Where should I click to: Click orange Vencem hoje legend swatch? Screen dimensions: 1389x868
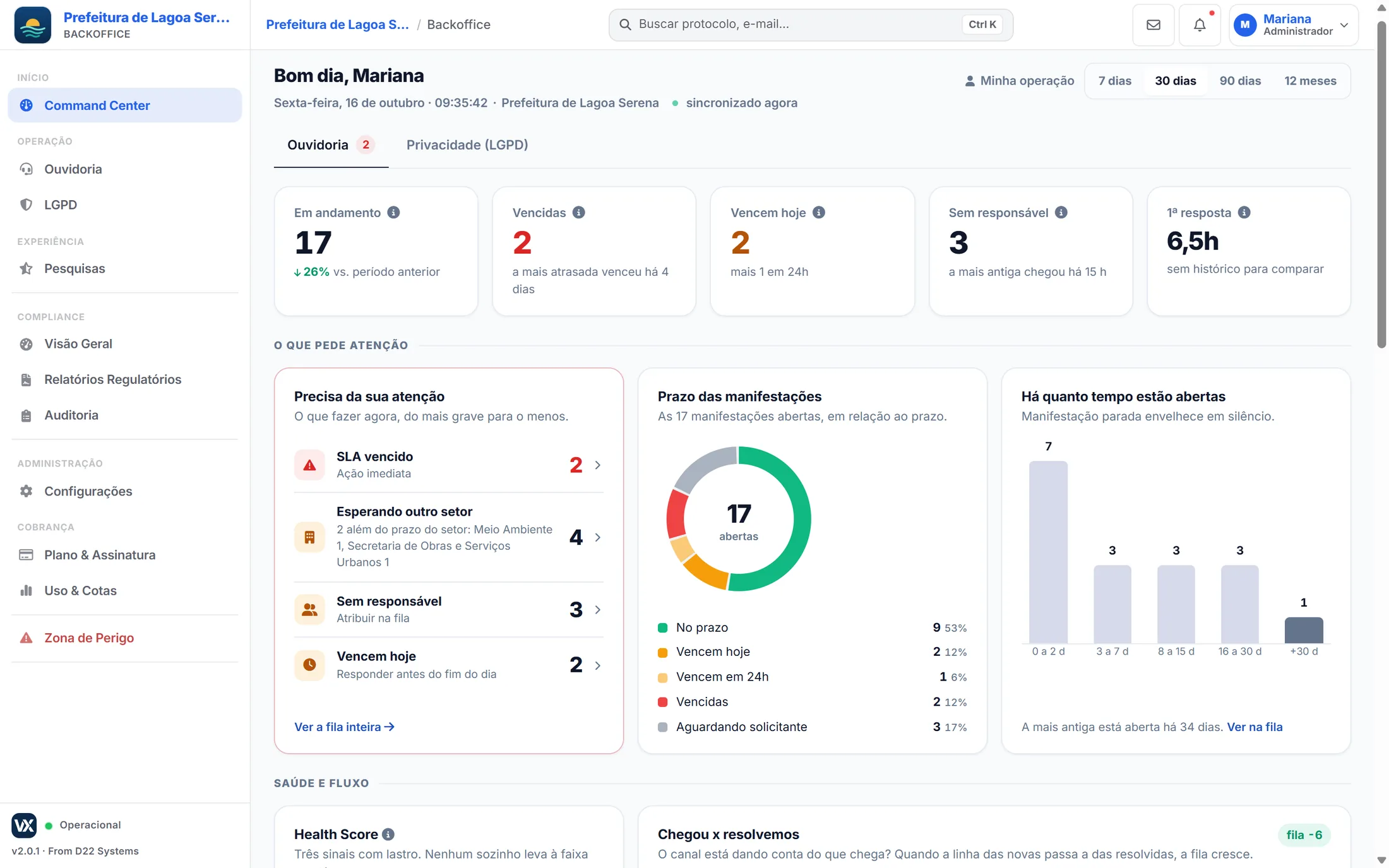662,653
